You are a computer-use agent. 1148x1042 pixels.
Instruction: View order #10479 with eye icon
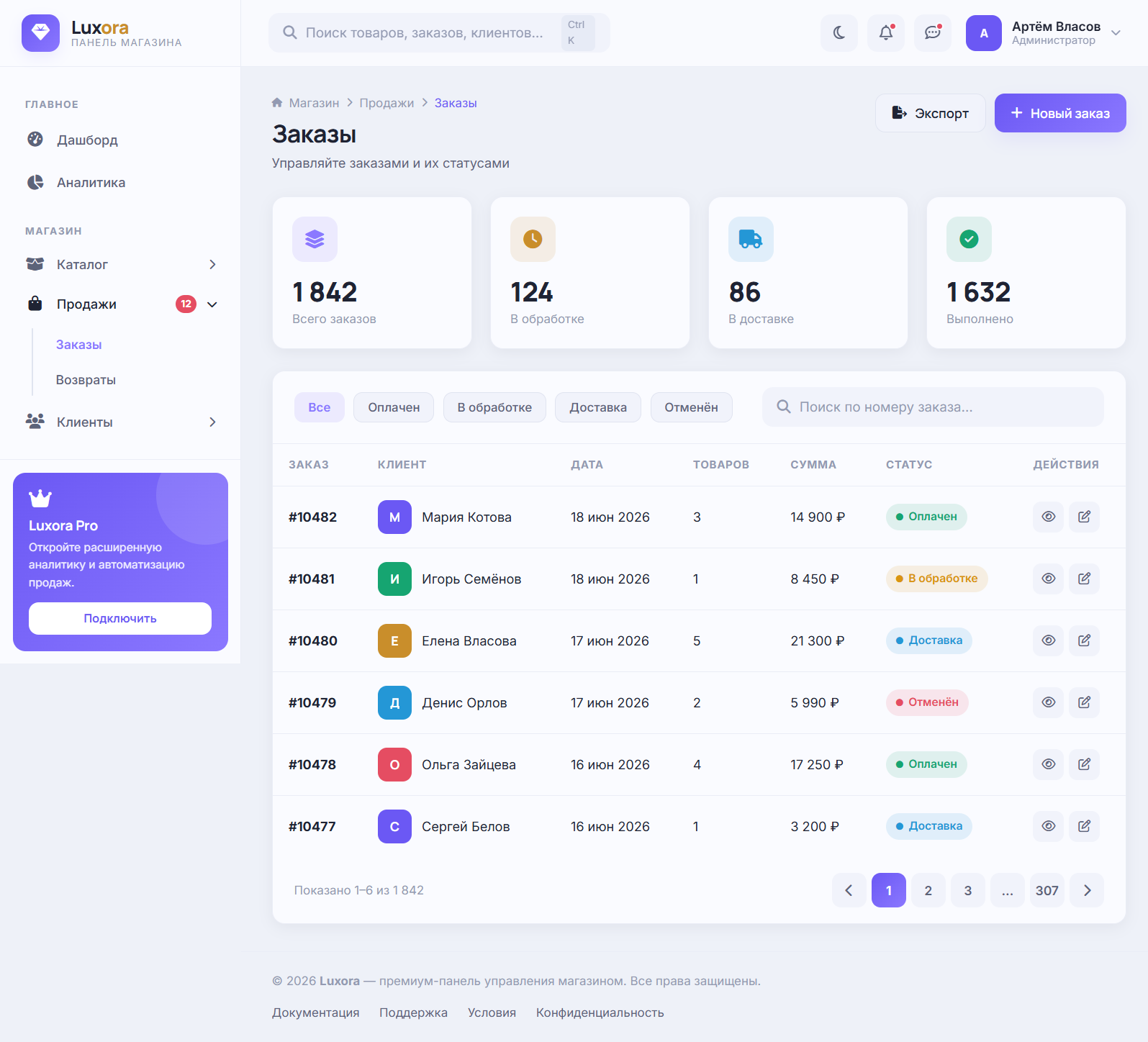click(1049, 702)
